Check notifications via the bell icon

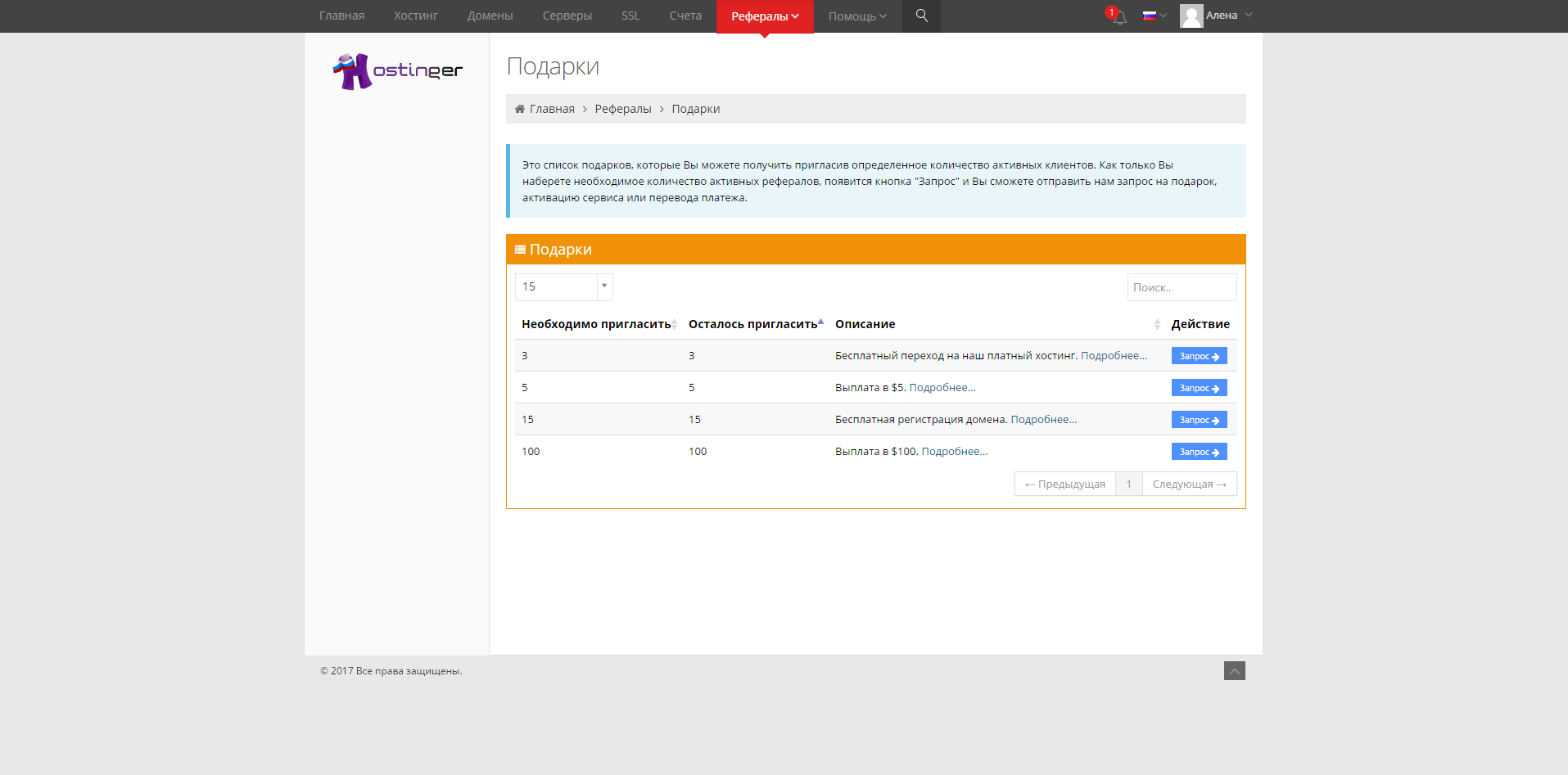coord(1118,16)
